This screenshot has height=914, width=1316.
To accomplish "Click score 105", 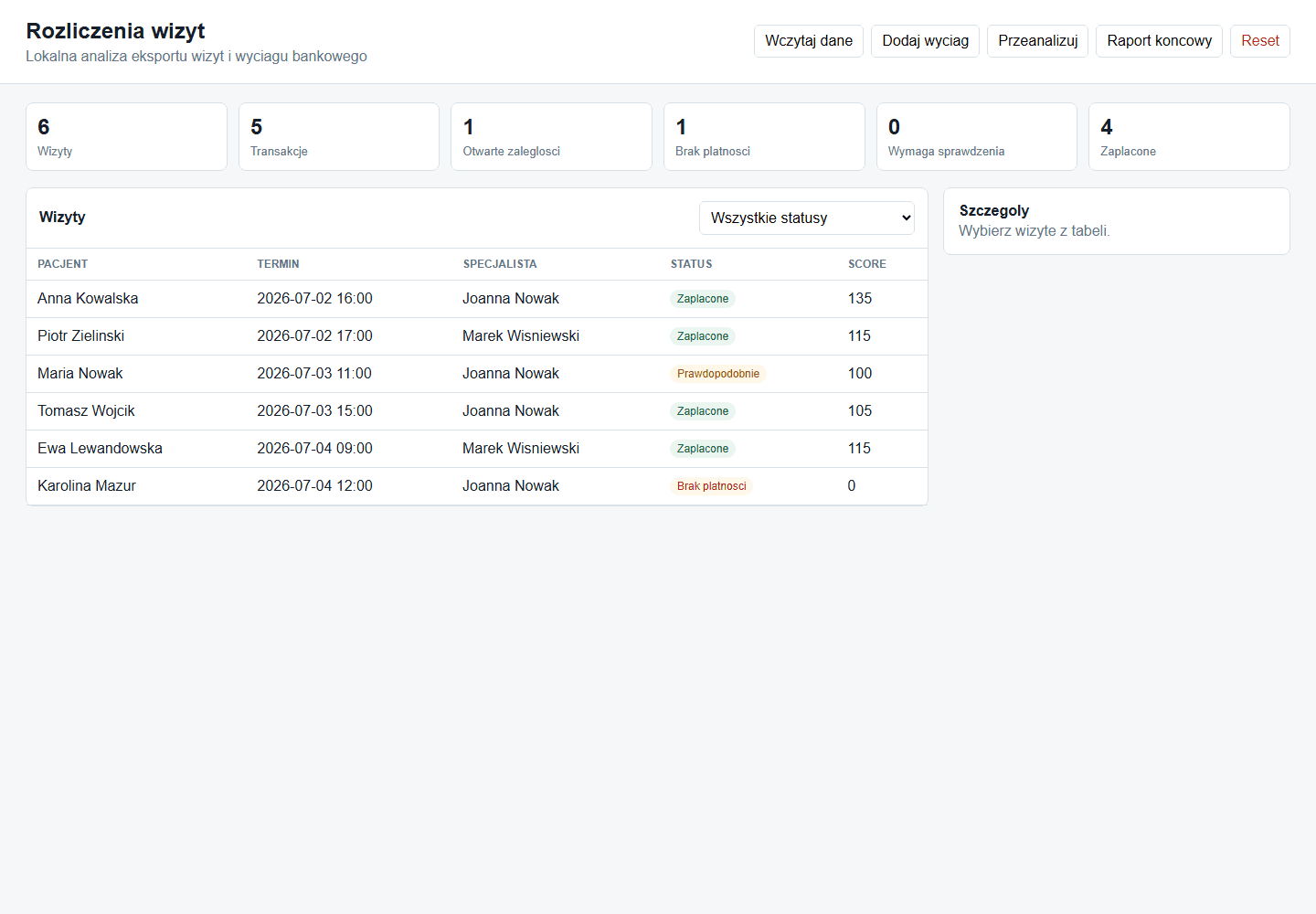I will (x=859, y=411).
